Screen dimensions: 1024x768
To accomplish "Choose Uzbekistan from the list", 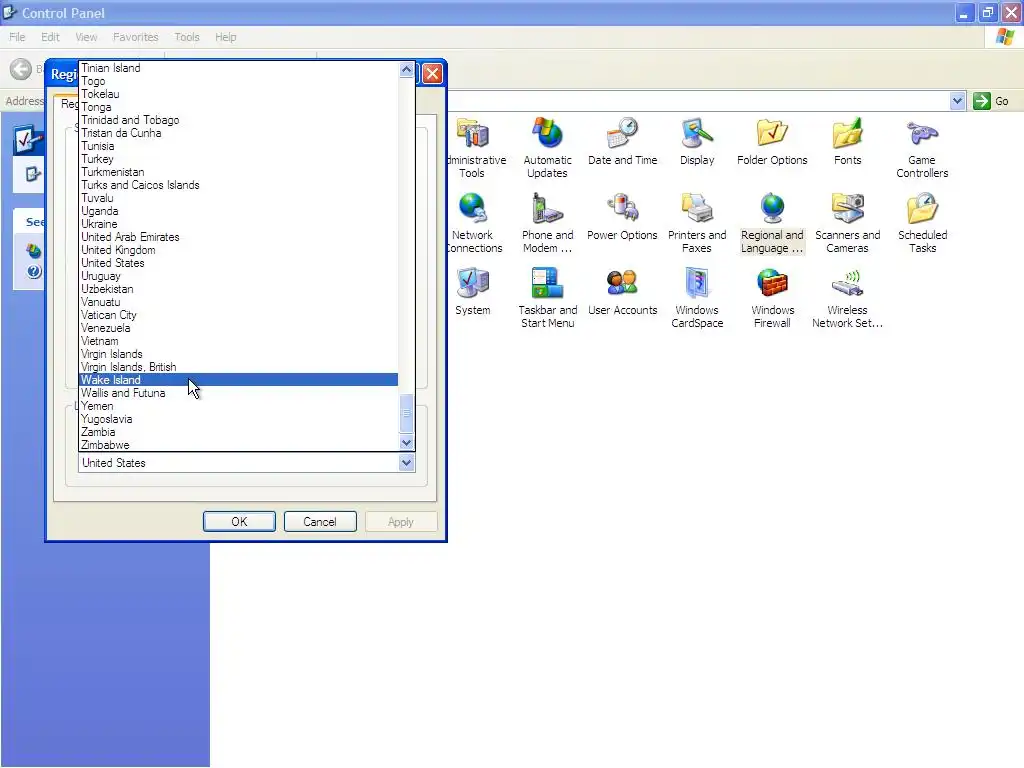I will click(238, 289).
